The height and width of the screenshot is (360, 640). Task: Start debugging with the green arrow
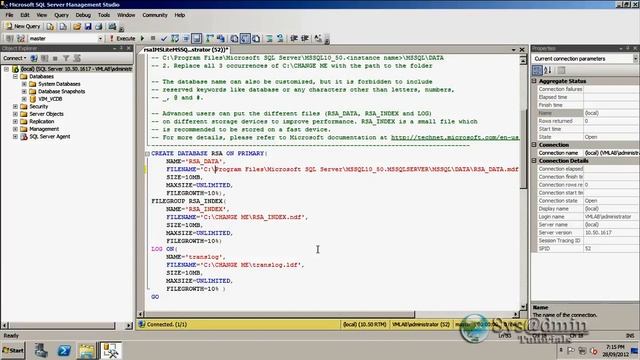click(x=142, y=38)
